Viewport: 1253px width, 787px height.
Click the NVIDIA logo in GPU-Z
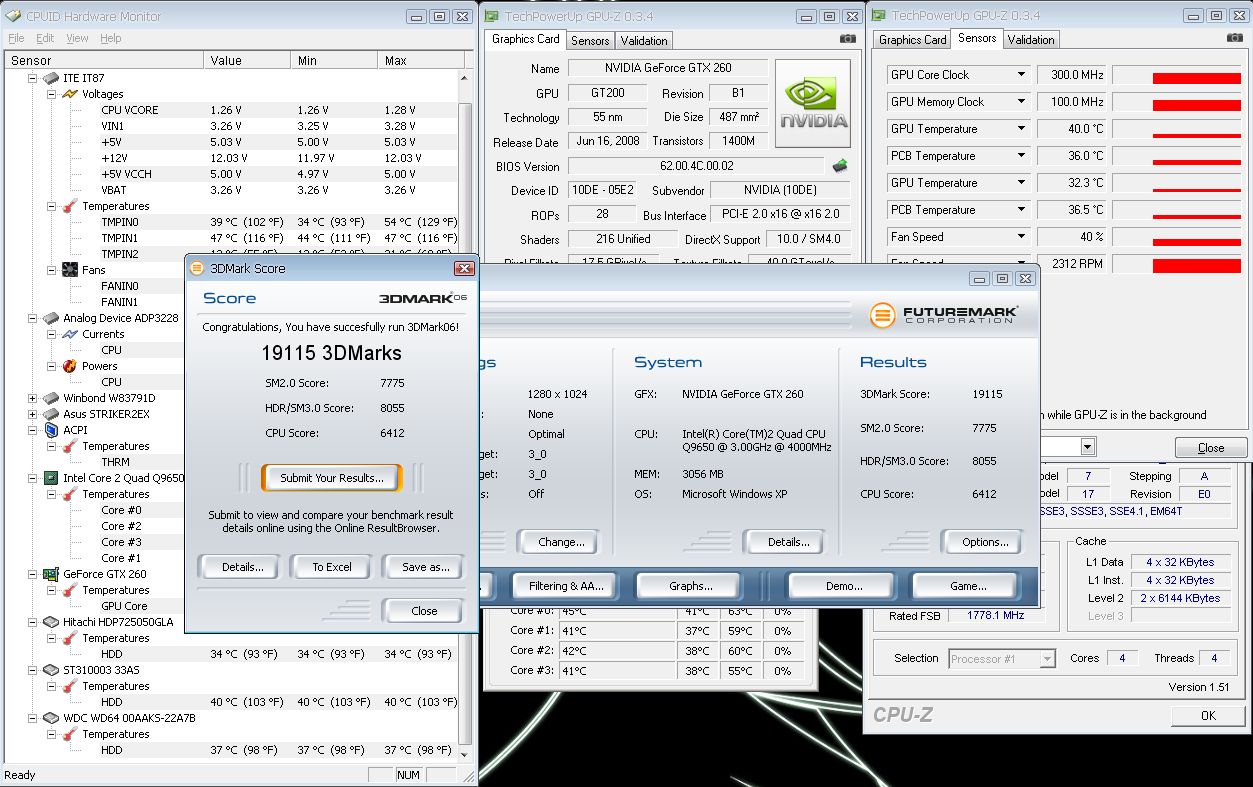click(x=813, y=104)
